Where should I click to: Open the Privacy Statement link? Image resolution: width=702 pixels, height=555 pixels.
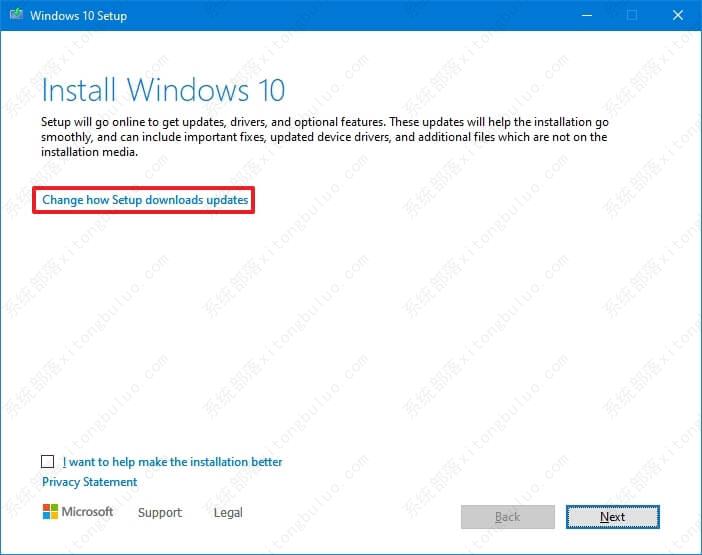coord(90,482)
